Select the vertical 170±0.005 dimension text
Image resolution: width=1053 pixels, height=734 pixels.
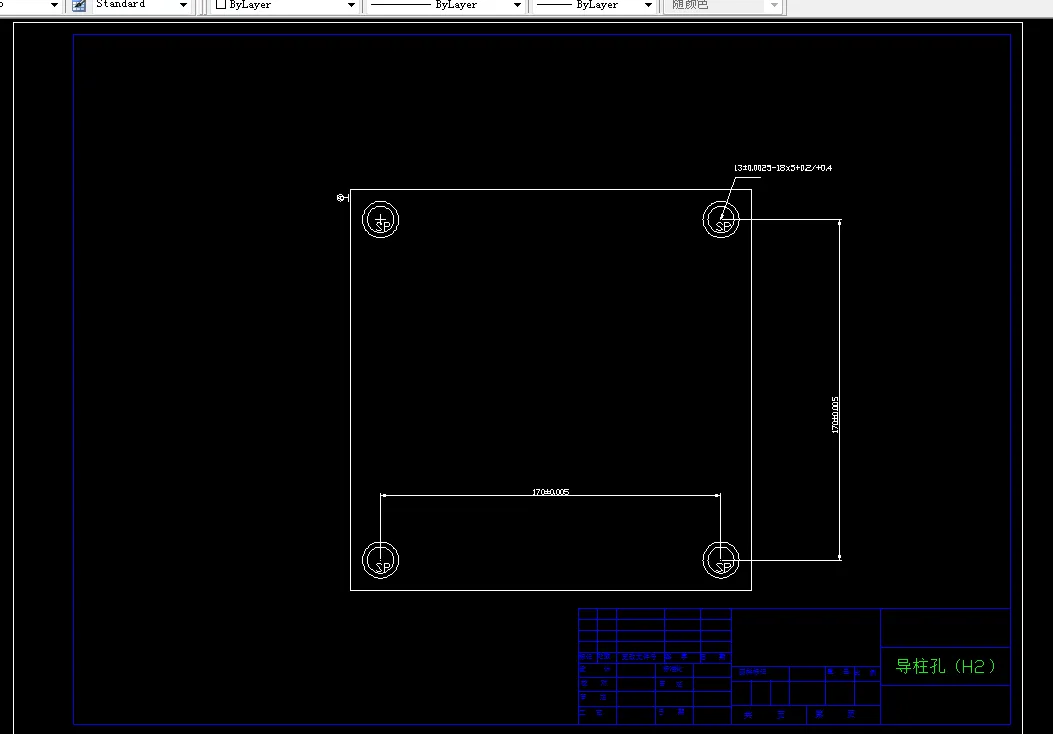[x=835, y=414]
